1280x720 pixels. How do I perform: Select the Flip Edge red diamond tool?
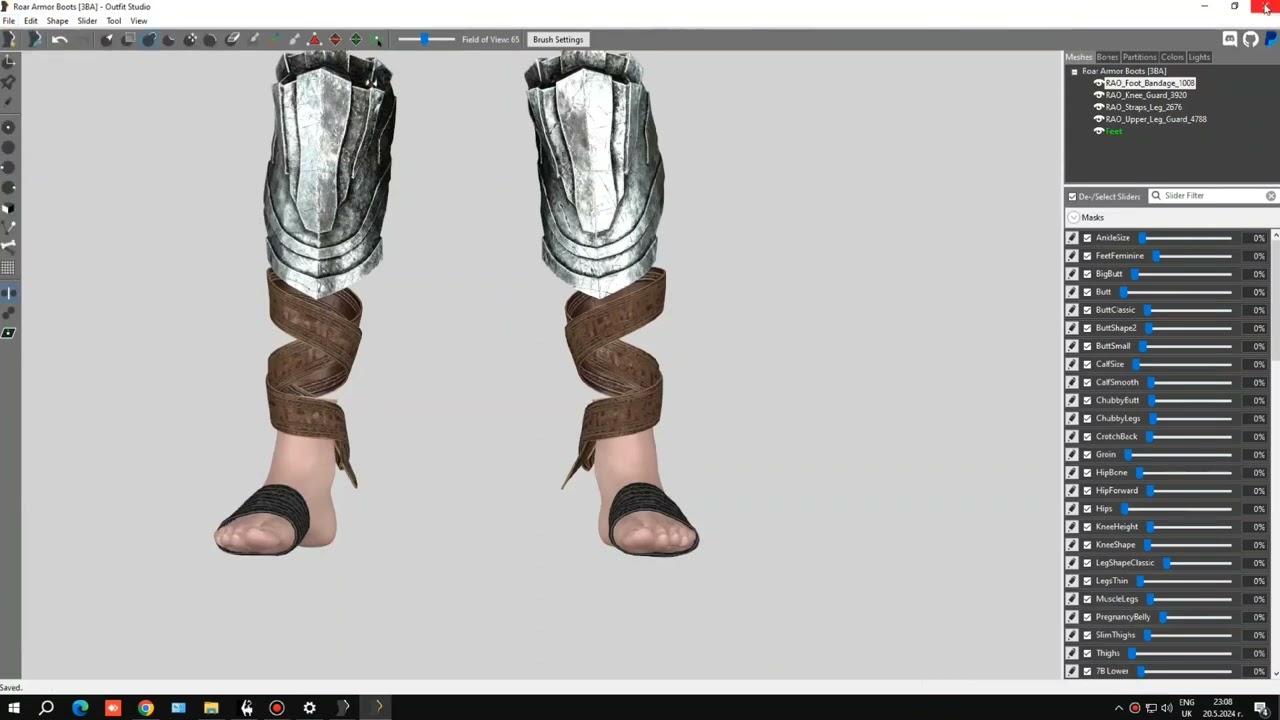(335, 40)
